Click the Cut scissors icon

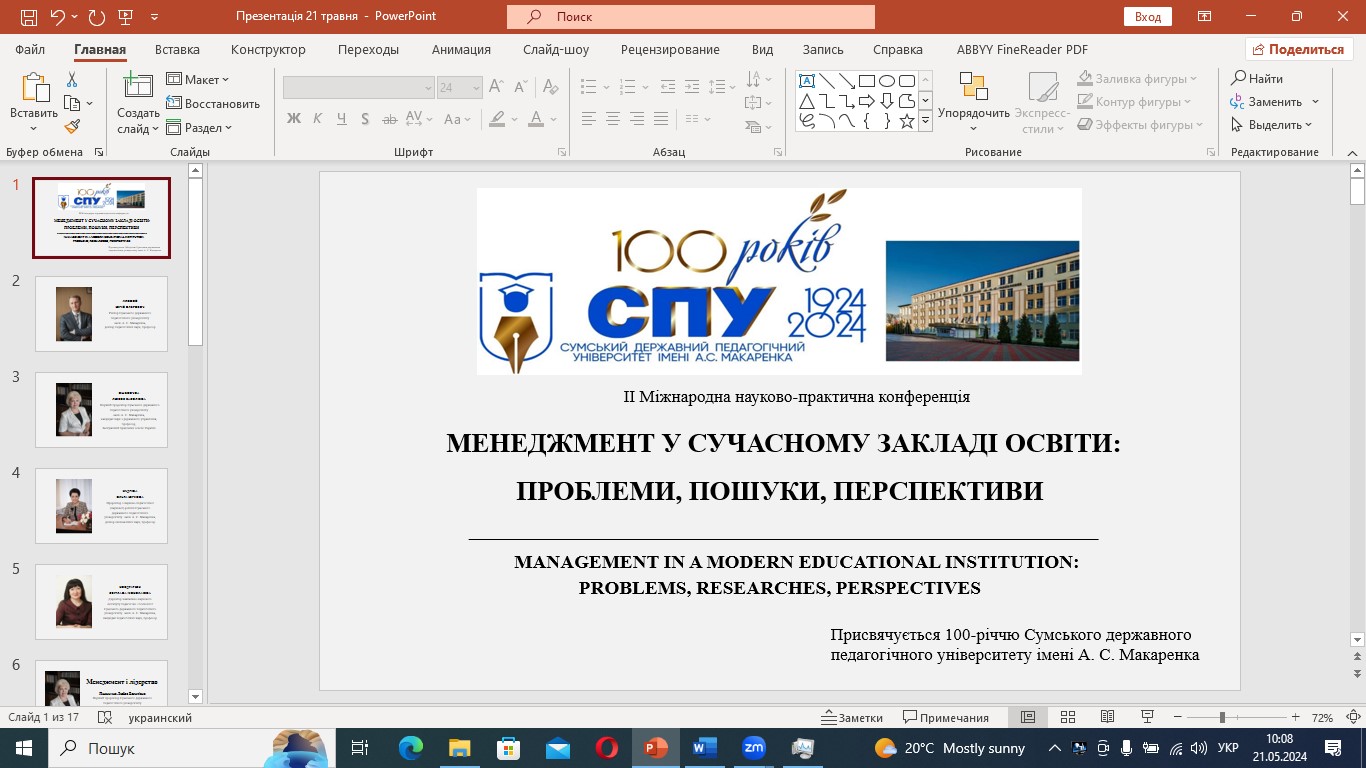72,80
